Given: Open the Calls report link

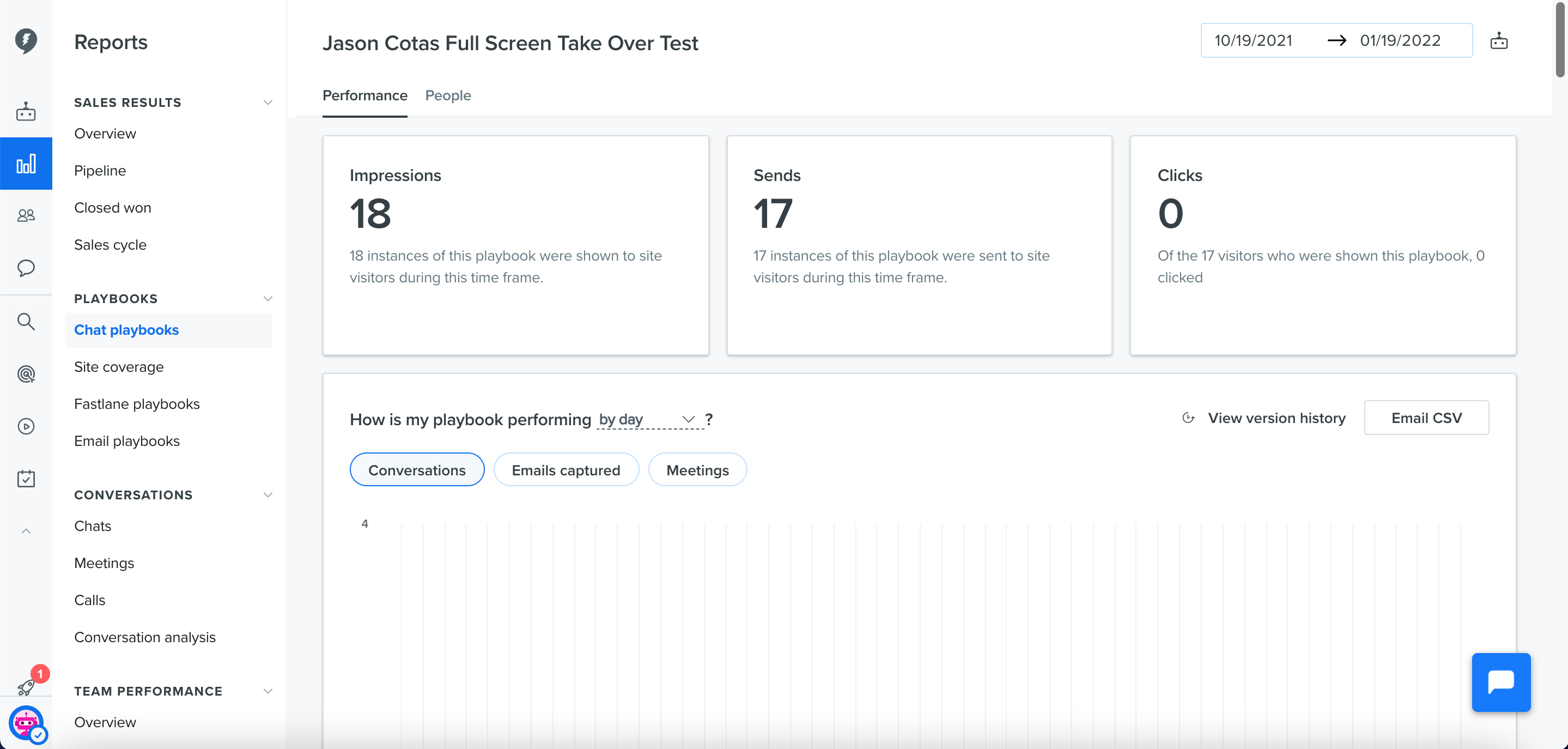Looking at the screenshot, I should 89,600.
